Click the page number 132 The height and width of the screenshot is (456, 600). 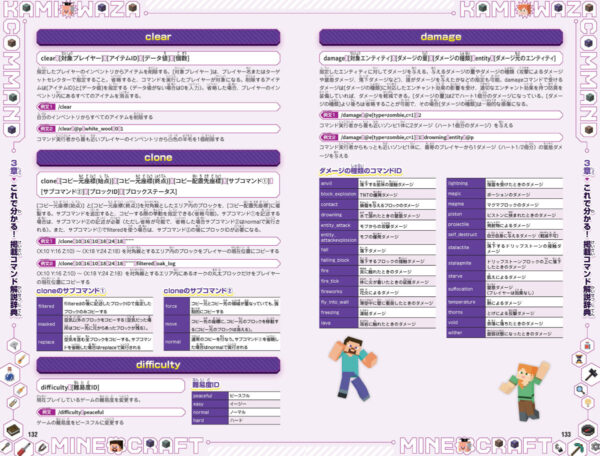click(x=32, y=434)
